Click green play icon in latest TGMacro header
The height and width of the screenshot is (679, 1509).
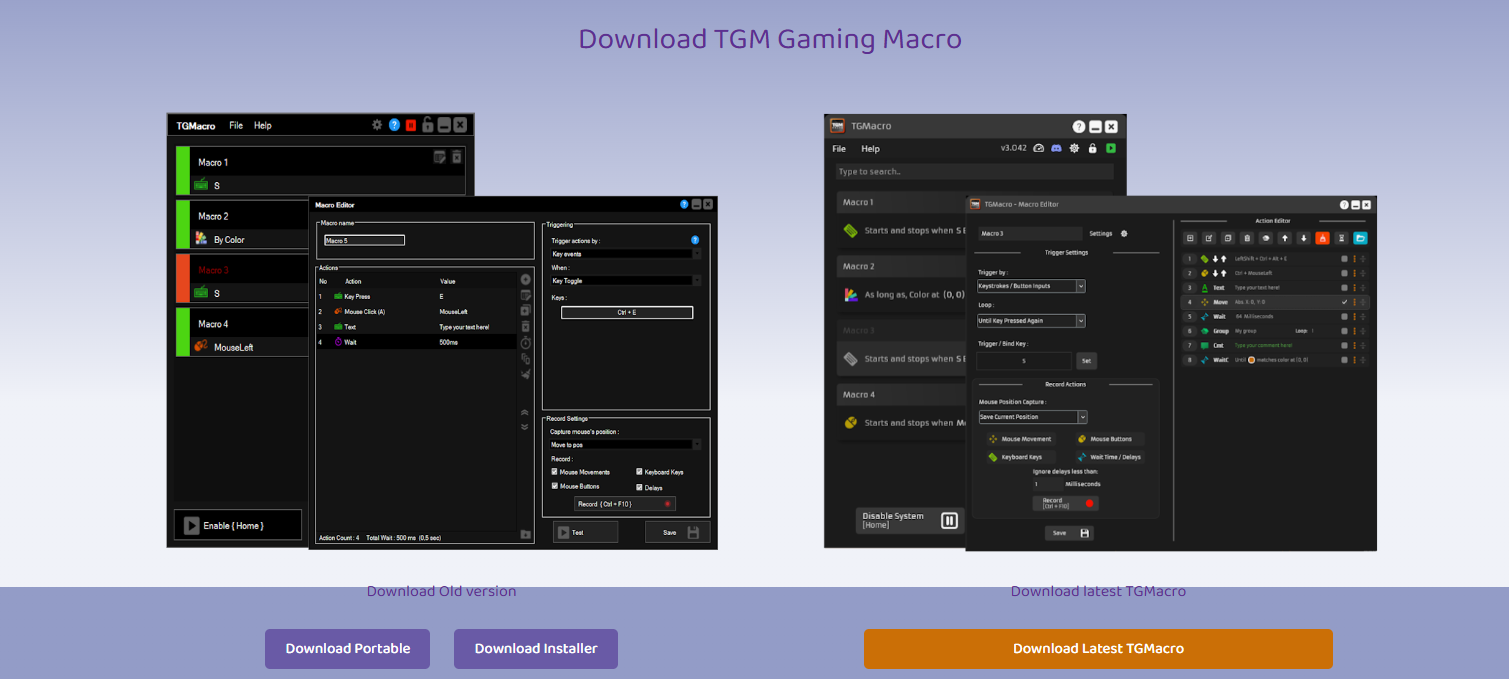point(1110,148)
